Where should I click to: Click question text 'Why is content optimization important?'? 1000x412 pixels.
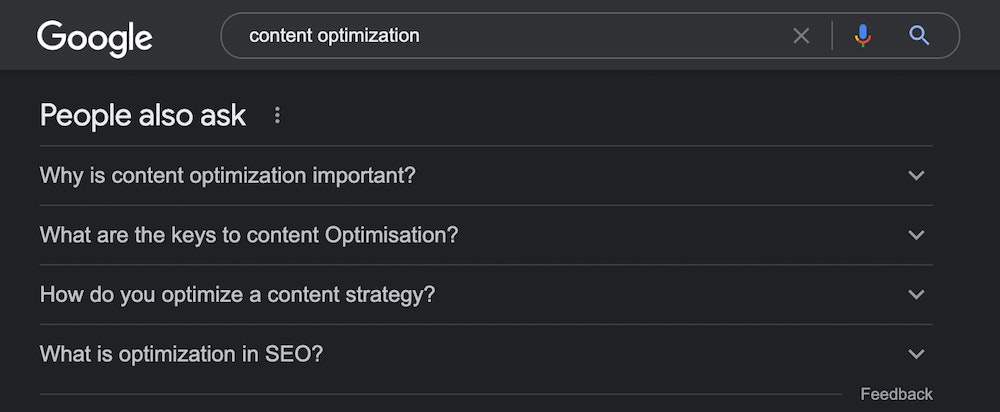tap(227, 176)
